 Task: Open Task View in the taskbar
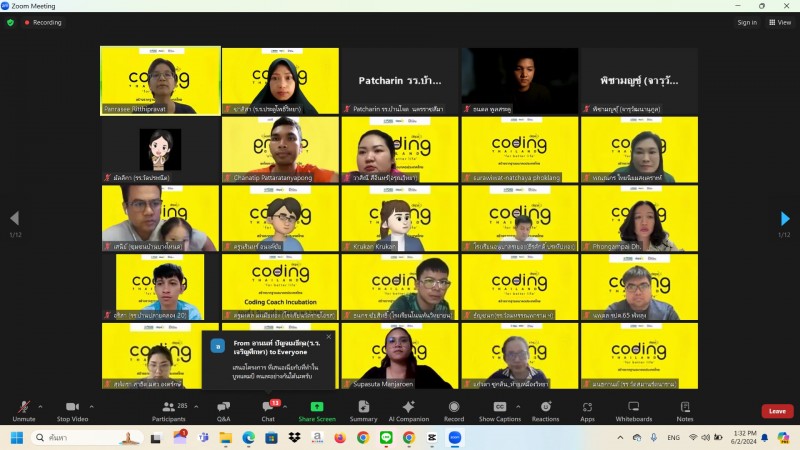156,438
